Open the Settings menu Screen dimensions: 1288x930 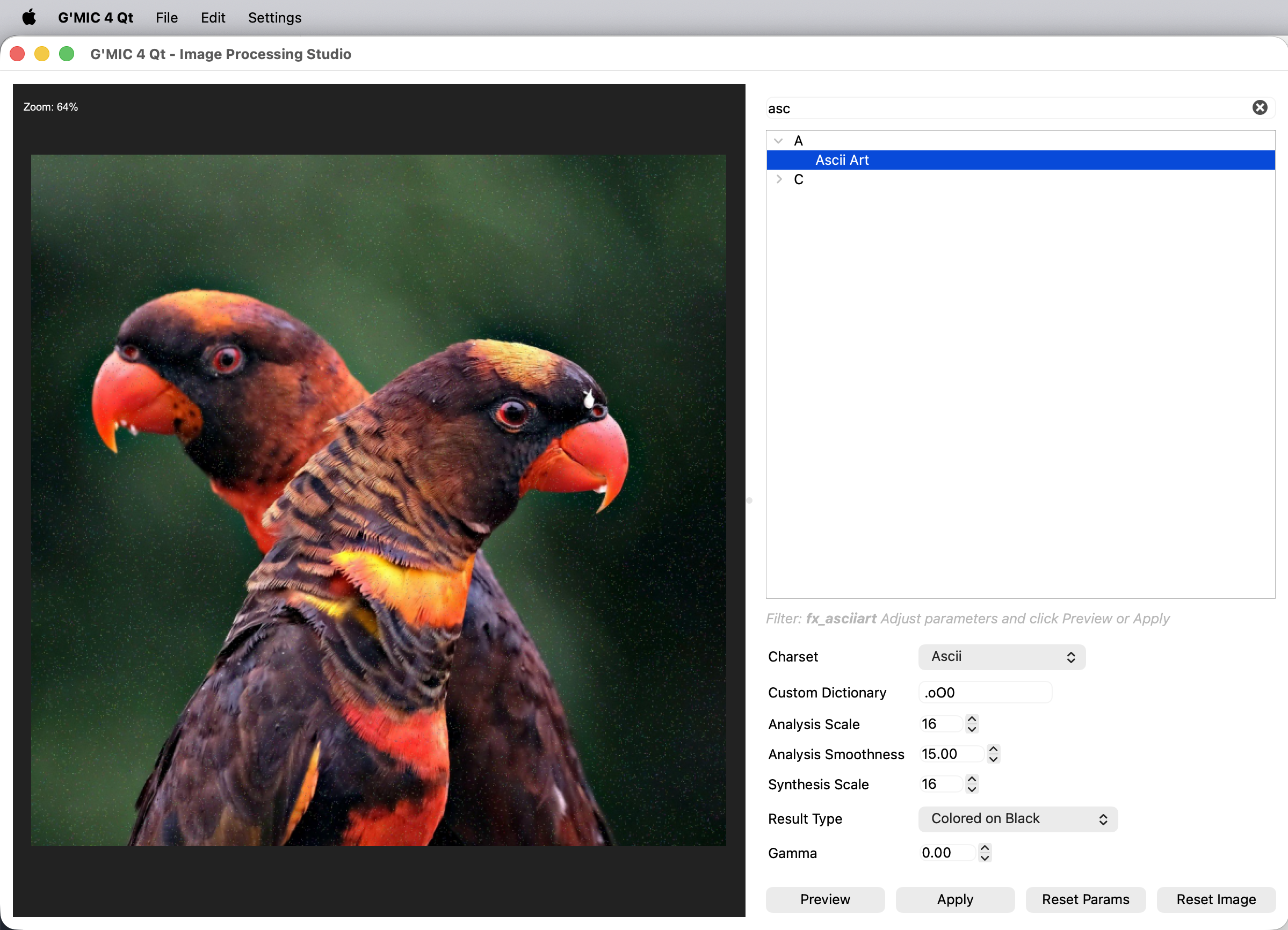(x=274, y=18)
